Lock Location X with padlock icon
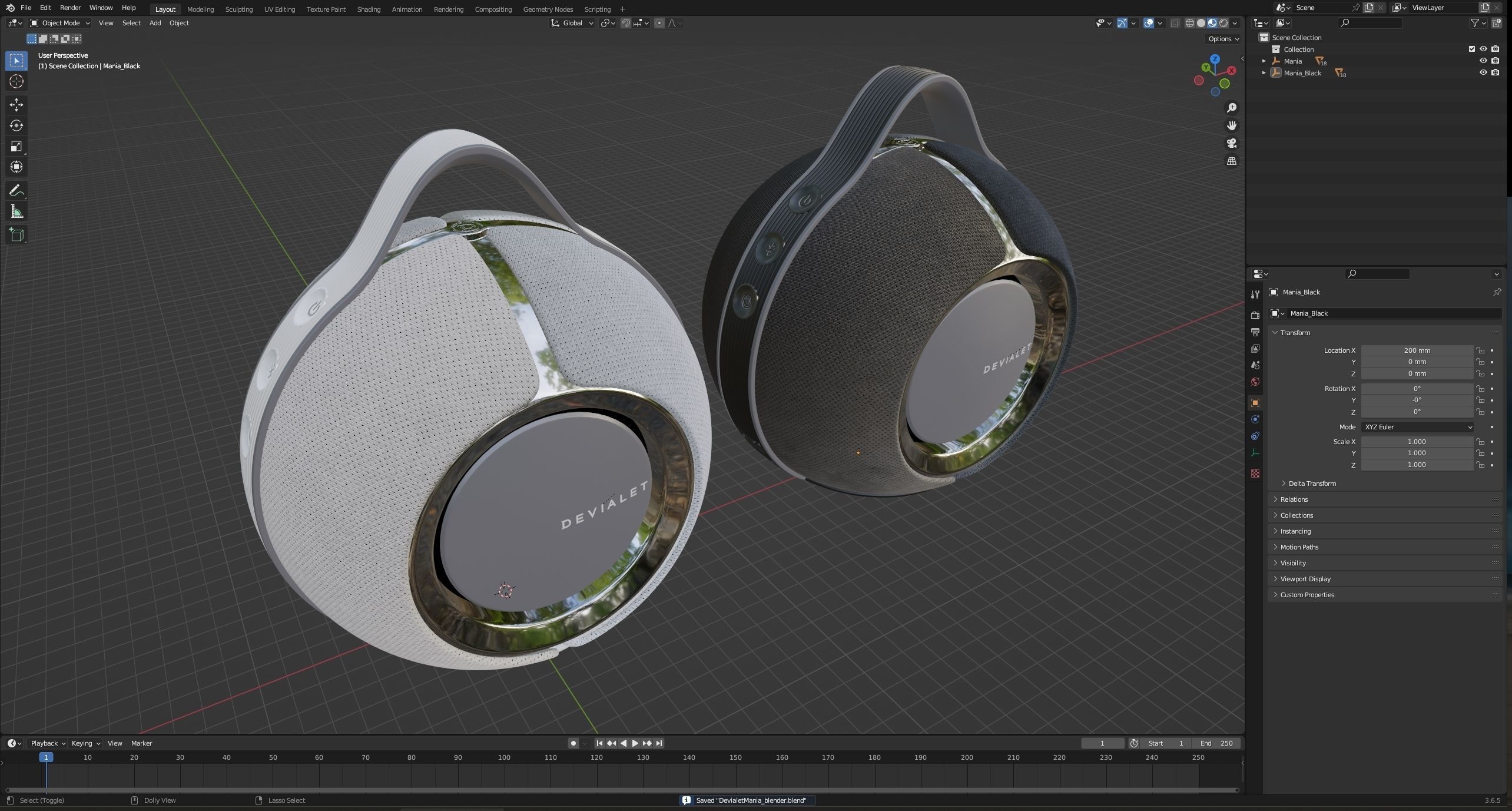The width and height of the screenshot is (1512, 811). click(x=1480, y=350)
